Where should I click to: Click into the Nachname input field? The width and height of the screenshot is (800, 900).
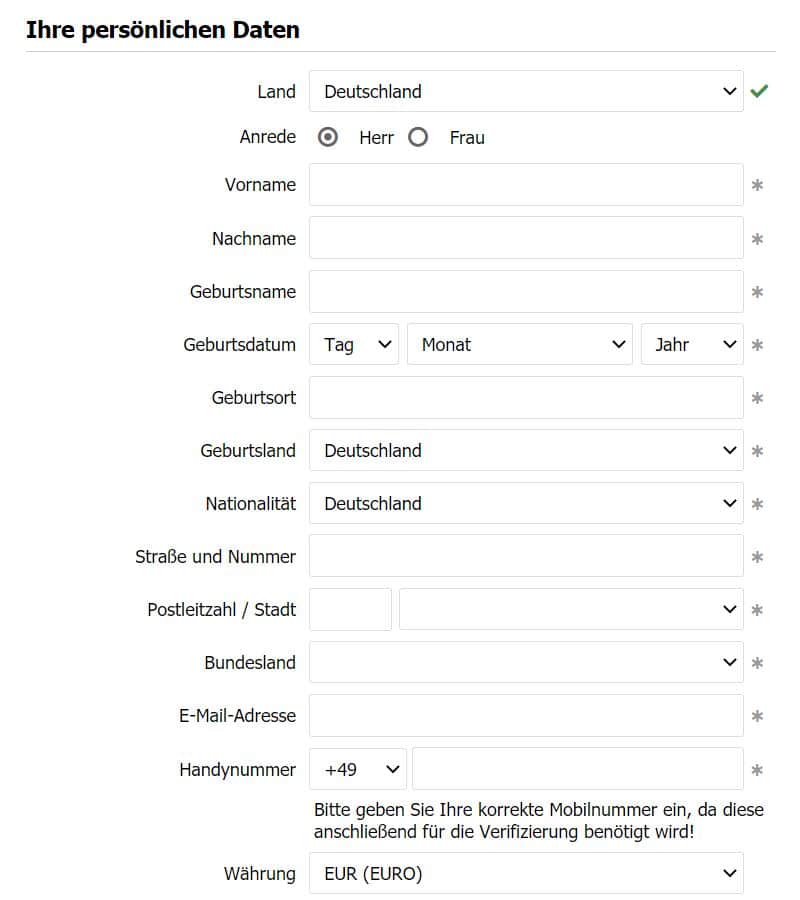(525, 238)
